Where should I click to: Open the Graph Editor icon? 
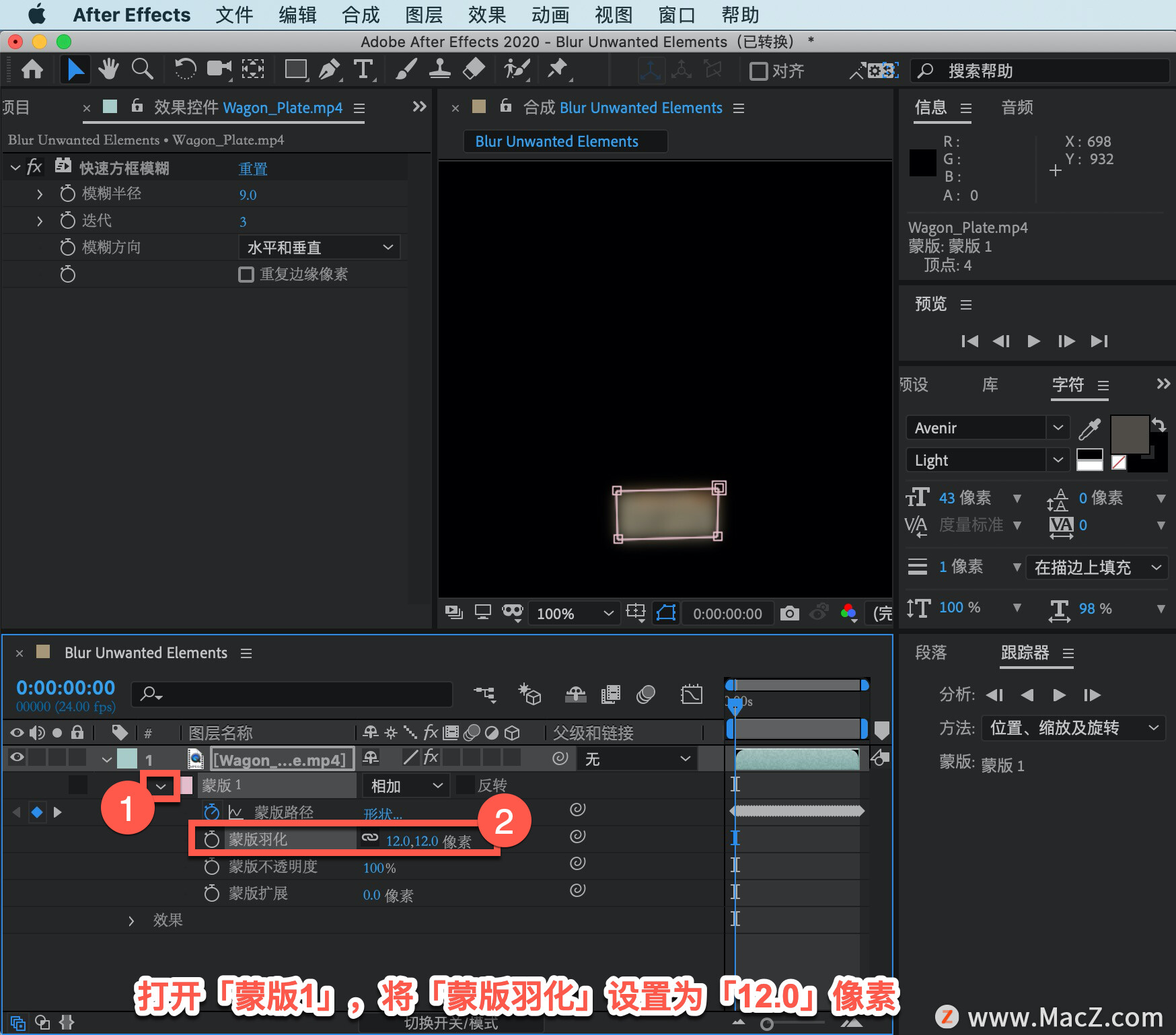[692, 694]
